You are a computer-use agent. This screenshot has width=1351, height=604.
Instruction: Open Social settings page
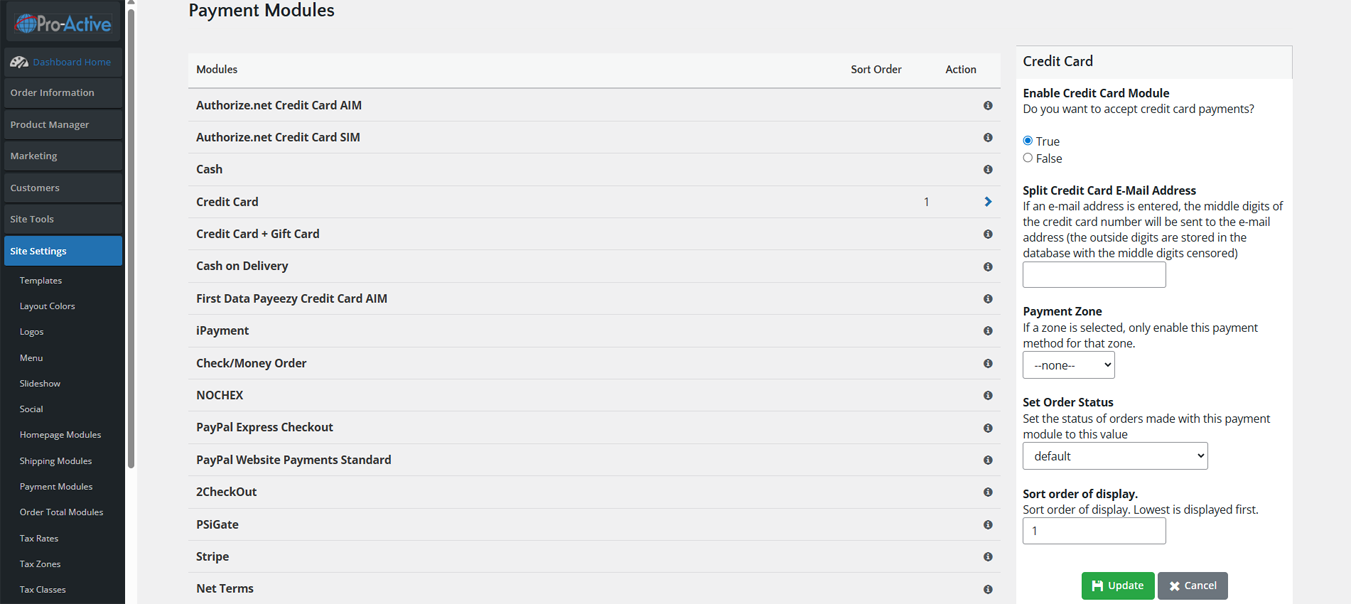click(32, 409)
